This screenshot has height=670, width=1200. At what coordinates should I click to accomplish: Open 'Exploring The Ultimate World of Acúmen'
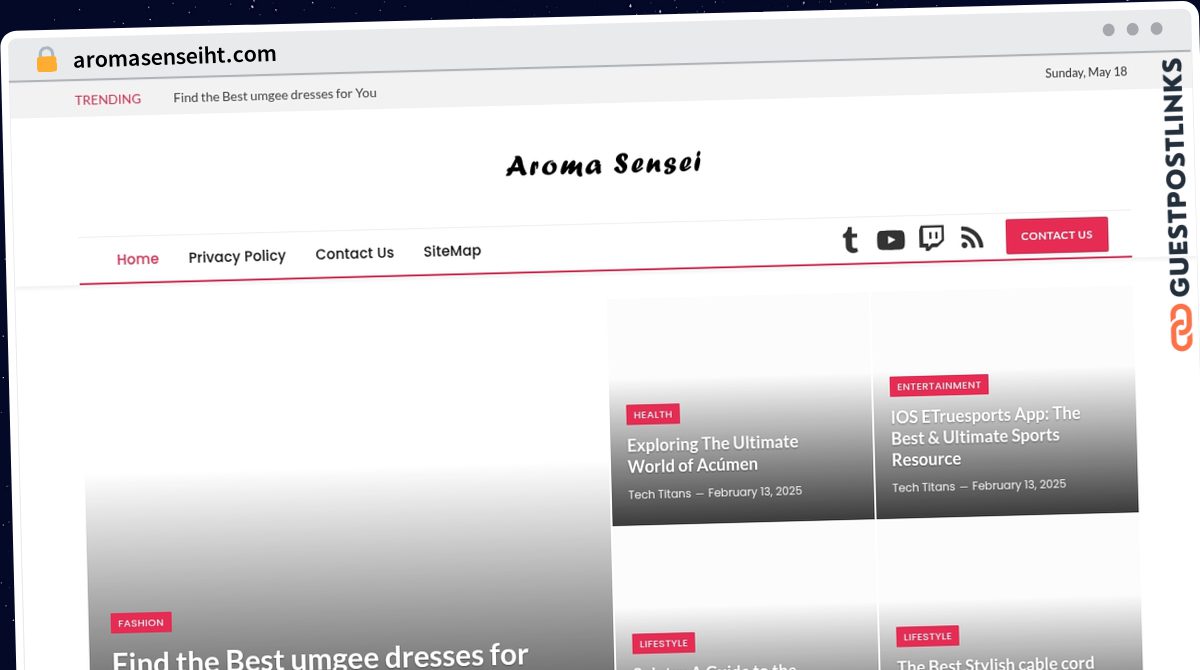click(x=712, y=454)
